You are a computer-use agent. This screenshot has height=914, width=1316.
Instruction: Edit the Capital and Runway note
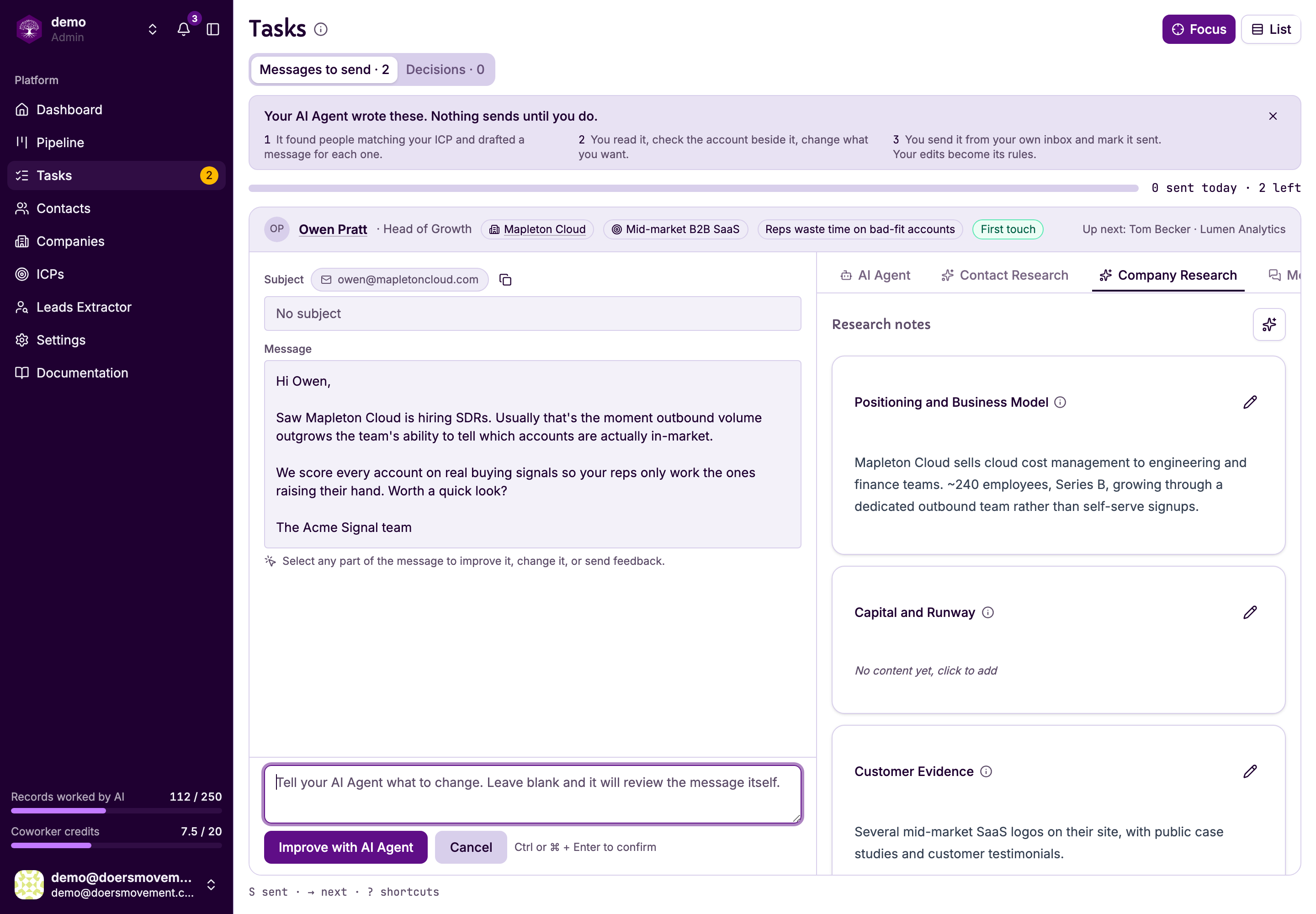1250,612
